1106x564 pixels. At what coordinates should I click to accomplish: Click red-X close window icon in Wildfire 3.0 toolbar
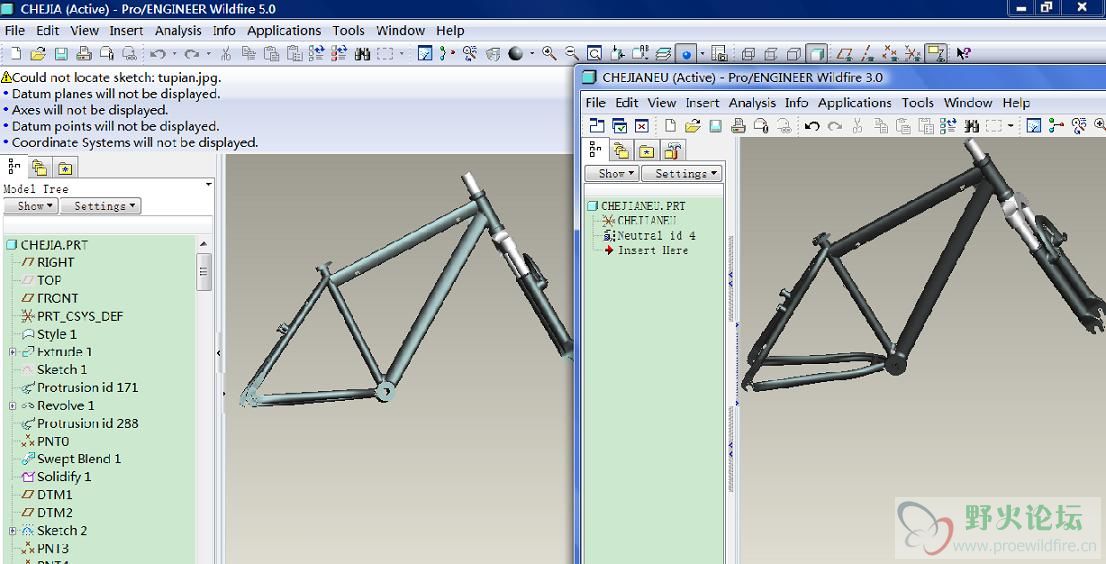[x=642, y=126]
